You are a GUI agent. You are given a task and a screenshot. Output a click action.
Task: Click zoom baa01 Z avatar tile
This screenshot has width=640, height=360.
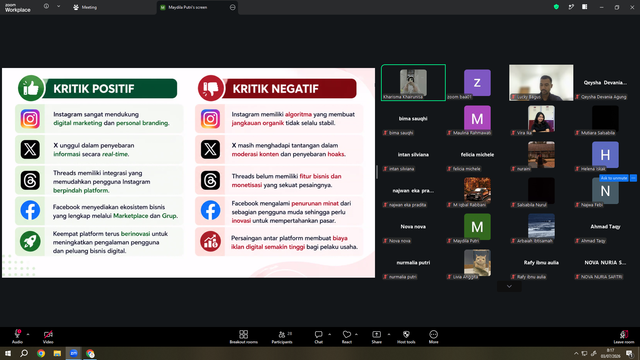[477, 83]
